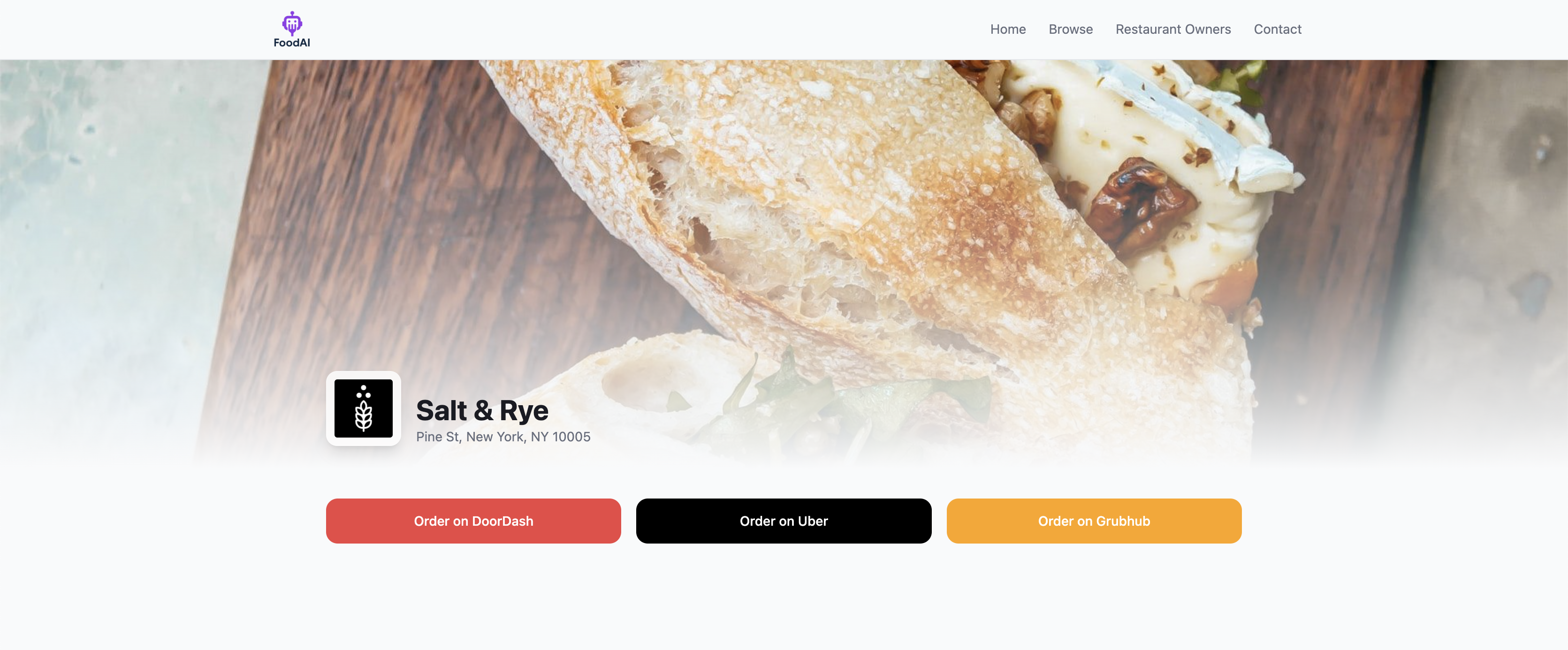Open the Contact nav link
Screen dimensions: 1568x650
(x=1278, y=29)
